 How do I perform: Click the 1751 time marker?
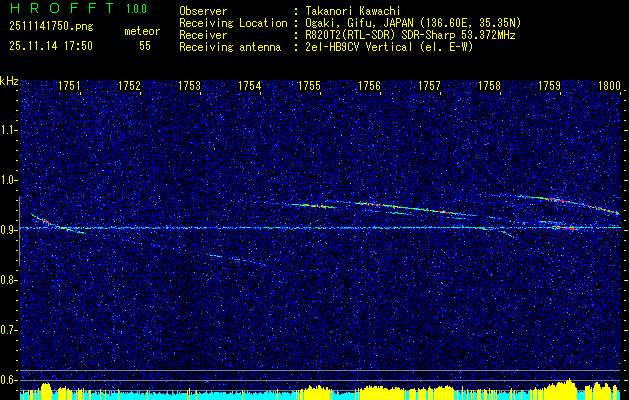click(69, 86)
